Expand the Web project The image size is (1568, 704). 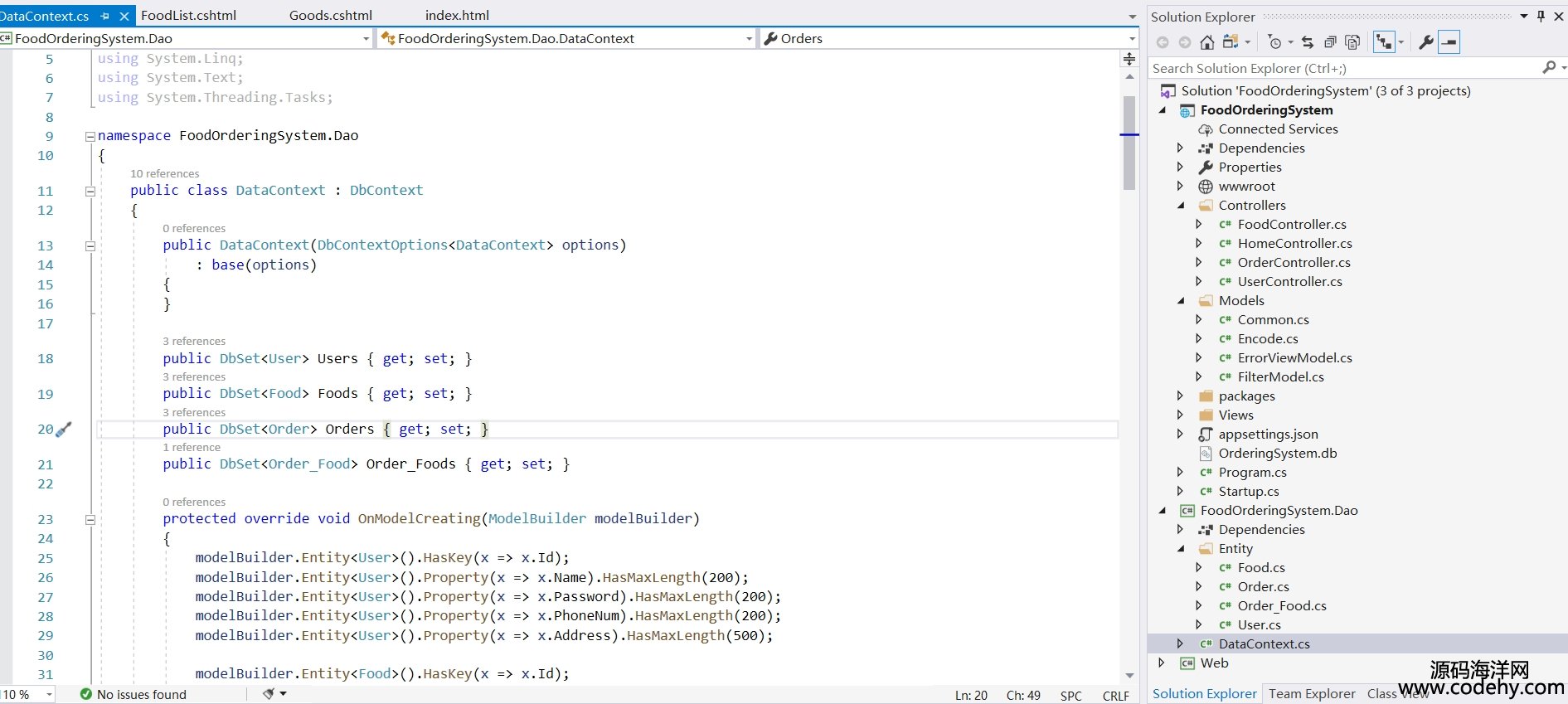click(x=1161, y=663)
